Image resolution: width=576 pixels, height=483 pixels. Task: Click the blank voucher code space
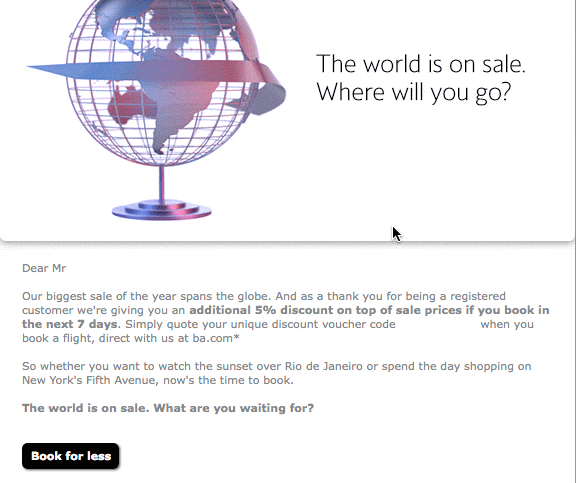(438, 324)
